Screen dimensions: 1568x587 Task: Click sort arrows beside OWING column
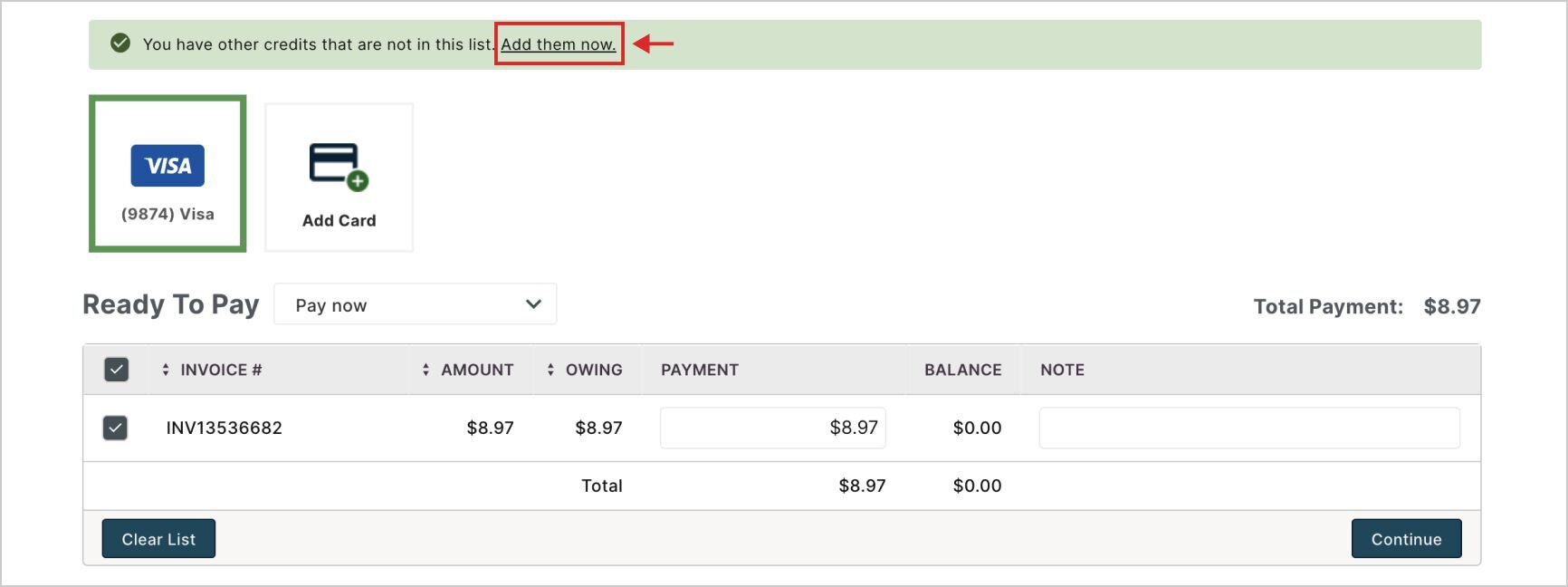coord(550,370)
